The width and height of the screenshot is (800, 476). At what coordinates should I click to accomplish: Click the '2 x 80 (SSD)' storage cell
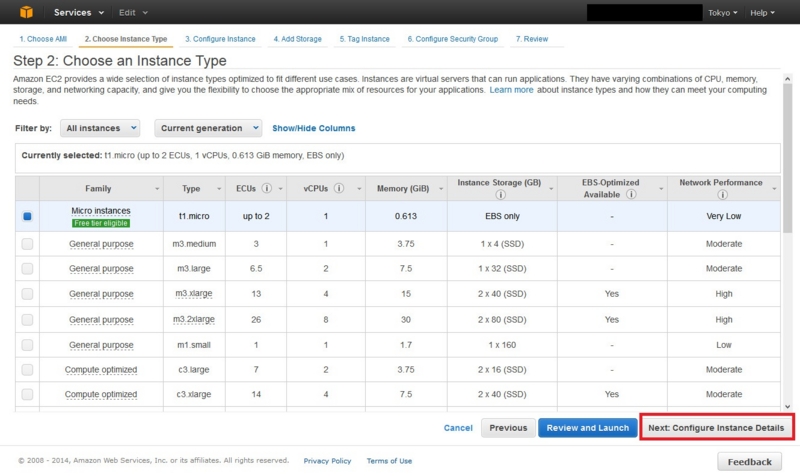point(502,320)
